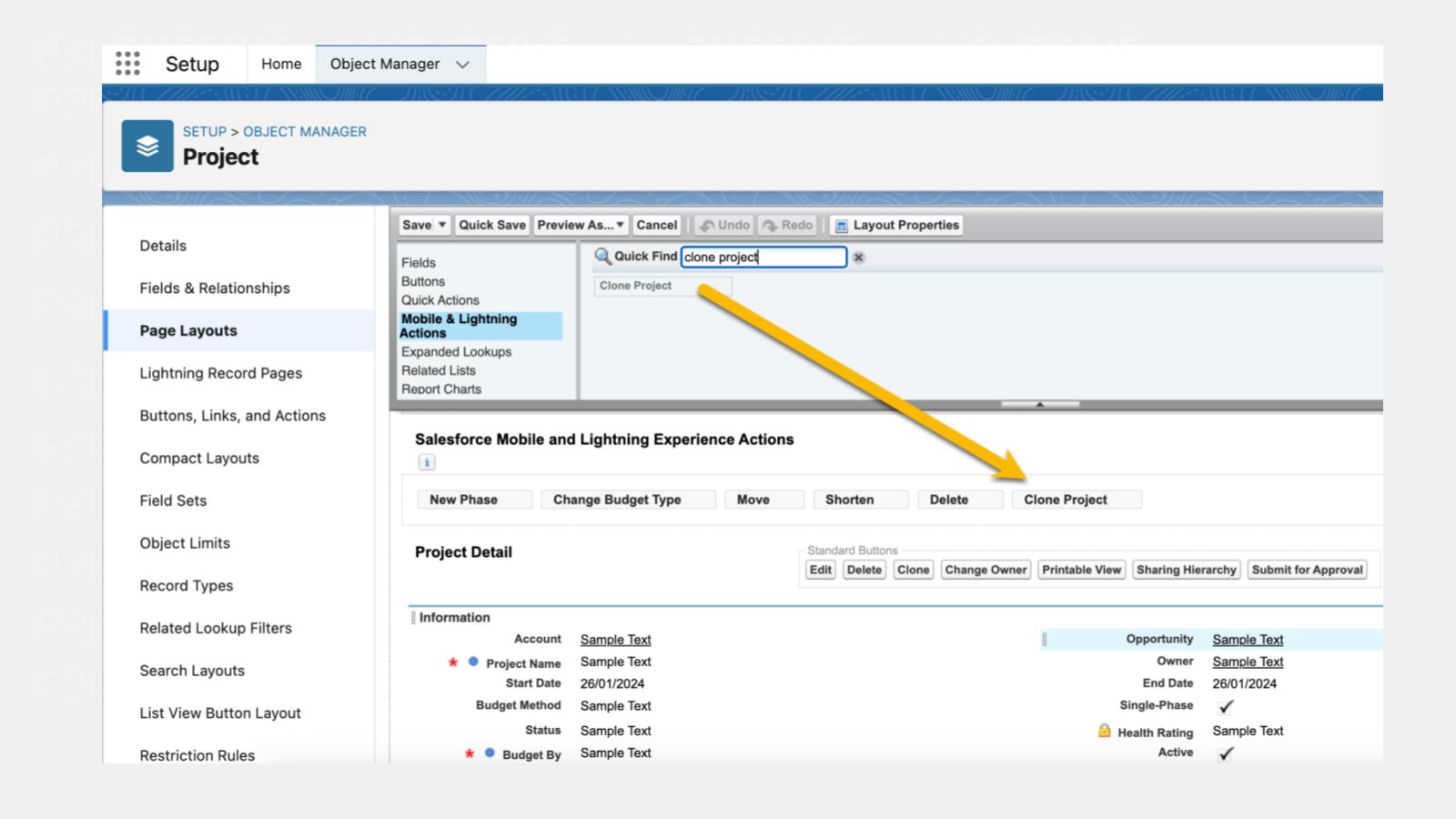Screen dimensions: 1456x819
Task: Click the Delete standard button
Action: 864,570
